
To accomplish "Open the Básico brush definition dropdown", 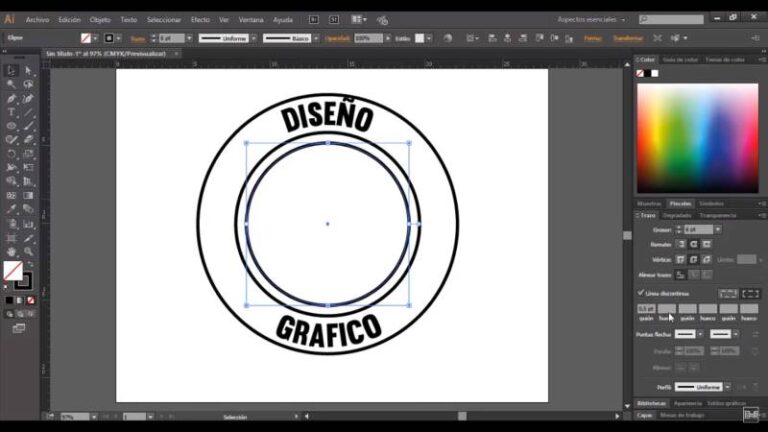I will pyautogui.click(x=316, y=38).
